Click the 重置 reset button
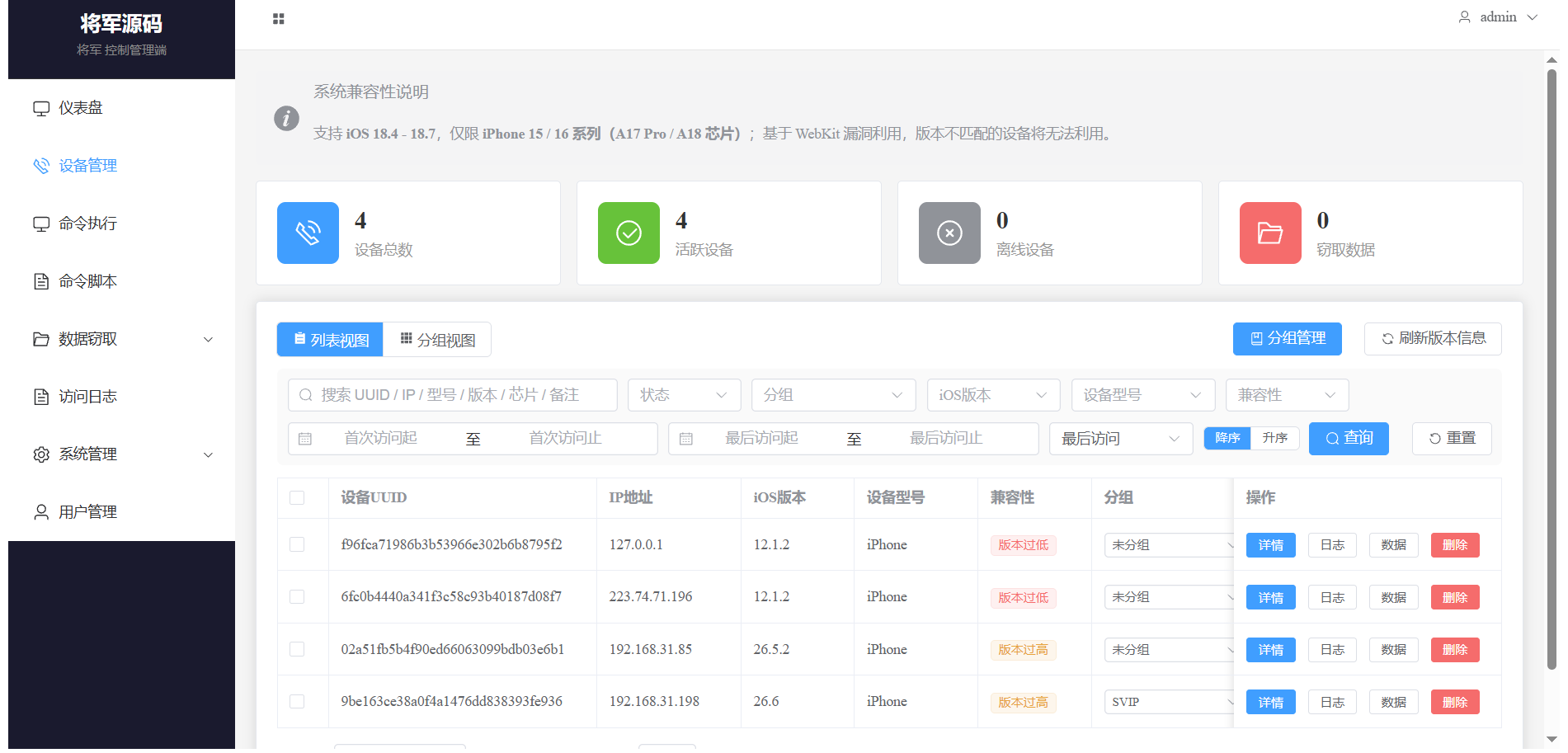 coord(1452,439)
